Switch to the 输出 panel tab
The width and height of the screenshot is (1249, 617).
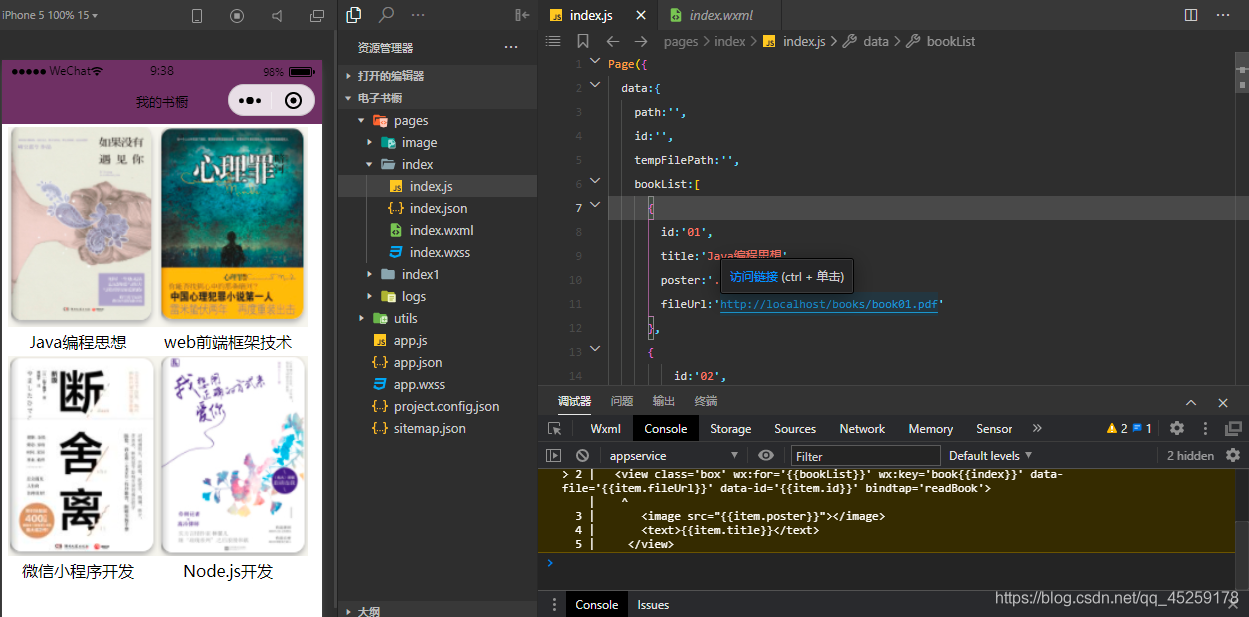(664, 401)
